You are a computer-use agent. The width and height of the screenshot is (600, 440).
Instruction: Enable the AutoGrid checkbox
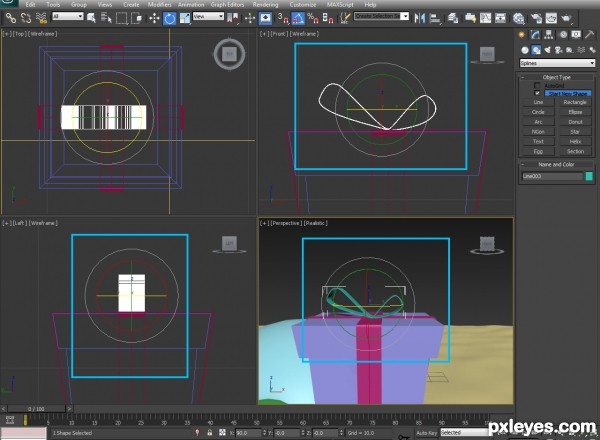[537, 85]
